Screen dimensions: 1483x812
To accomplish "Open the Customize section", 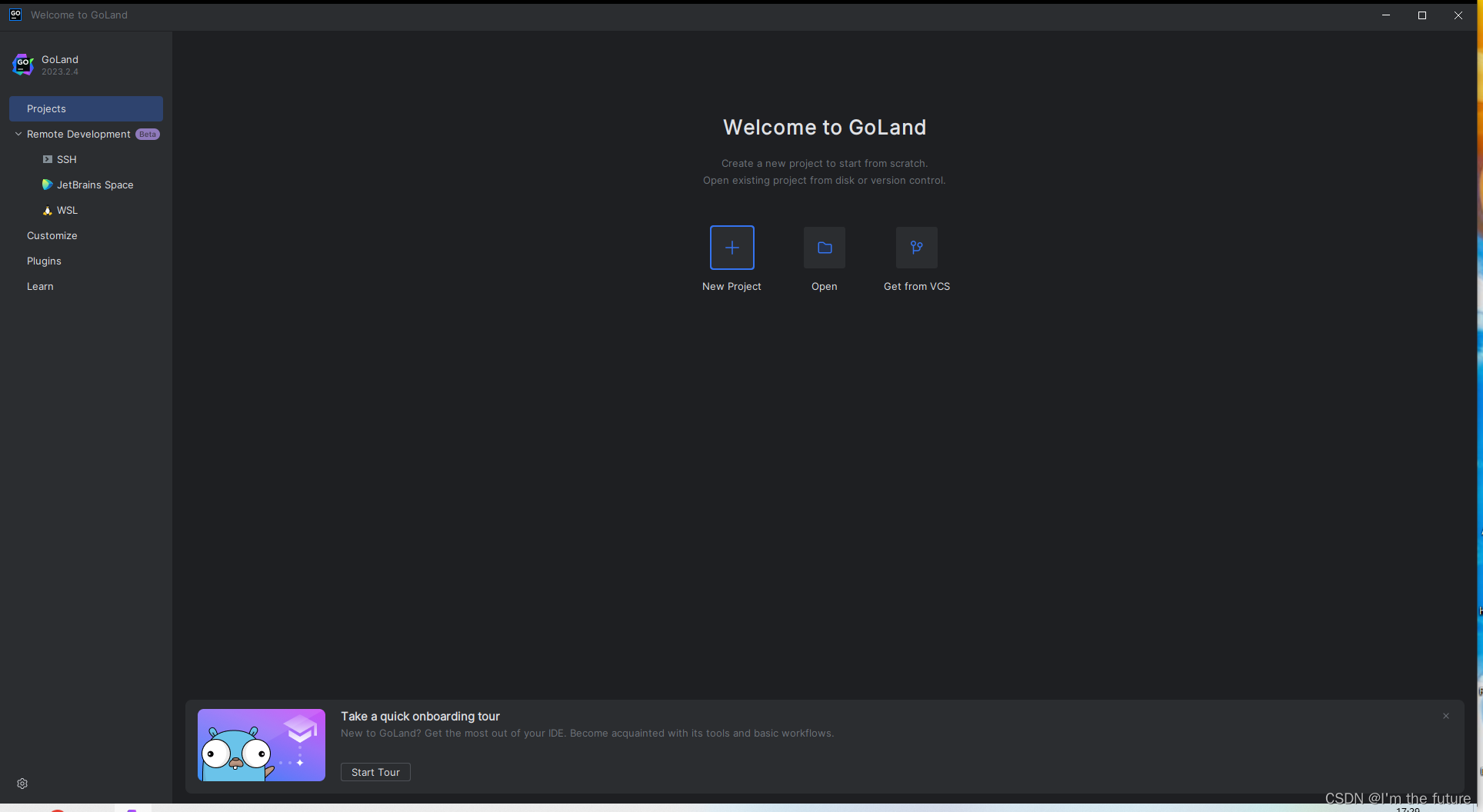I will tap(52, 235).
